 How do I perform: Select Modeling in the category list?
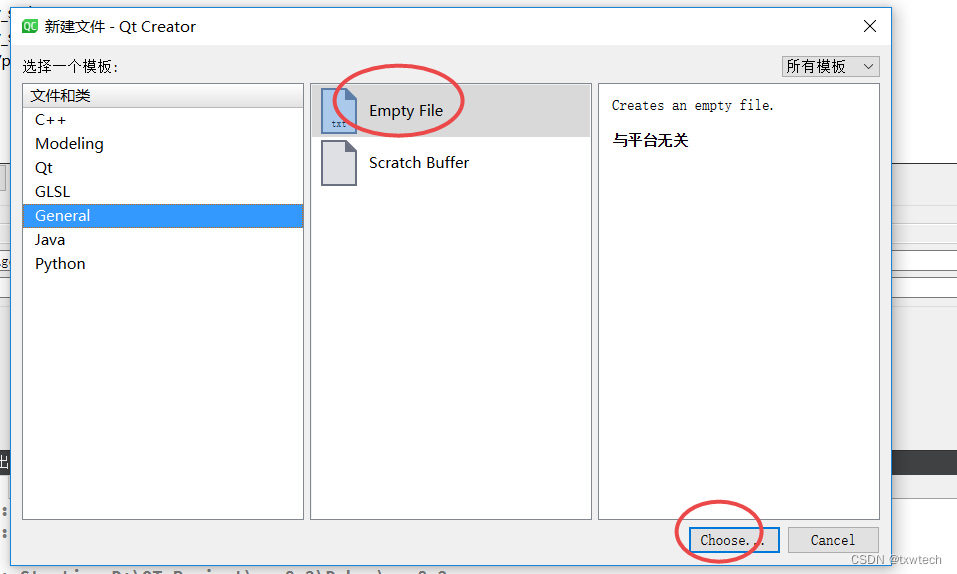click(x=163, y=144)
